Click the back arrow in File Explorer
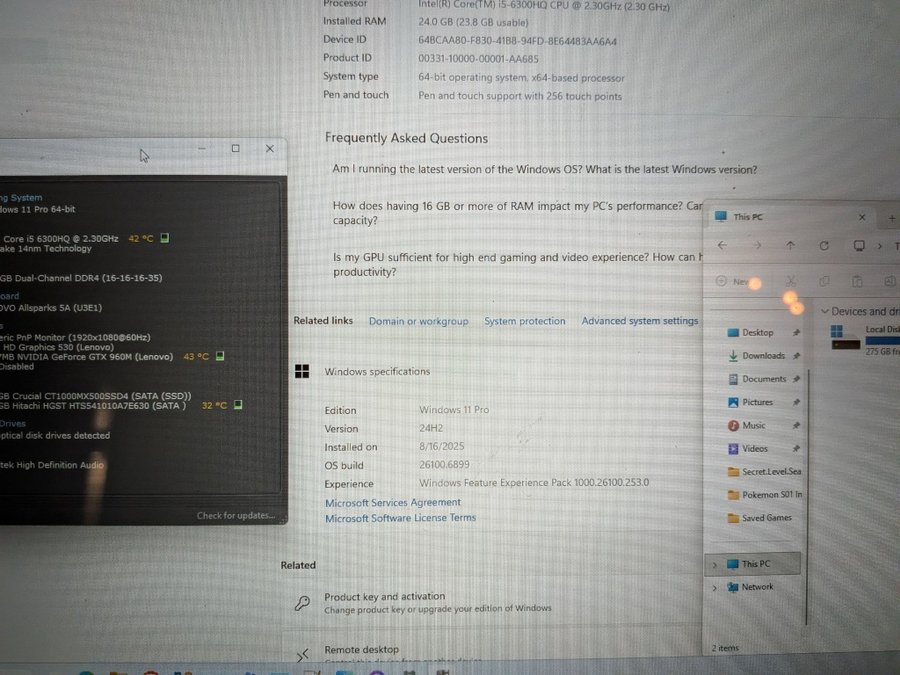Screen dimensions: 900x675 pyautogui.click(x=722, y=246)
